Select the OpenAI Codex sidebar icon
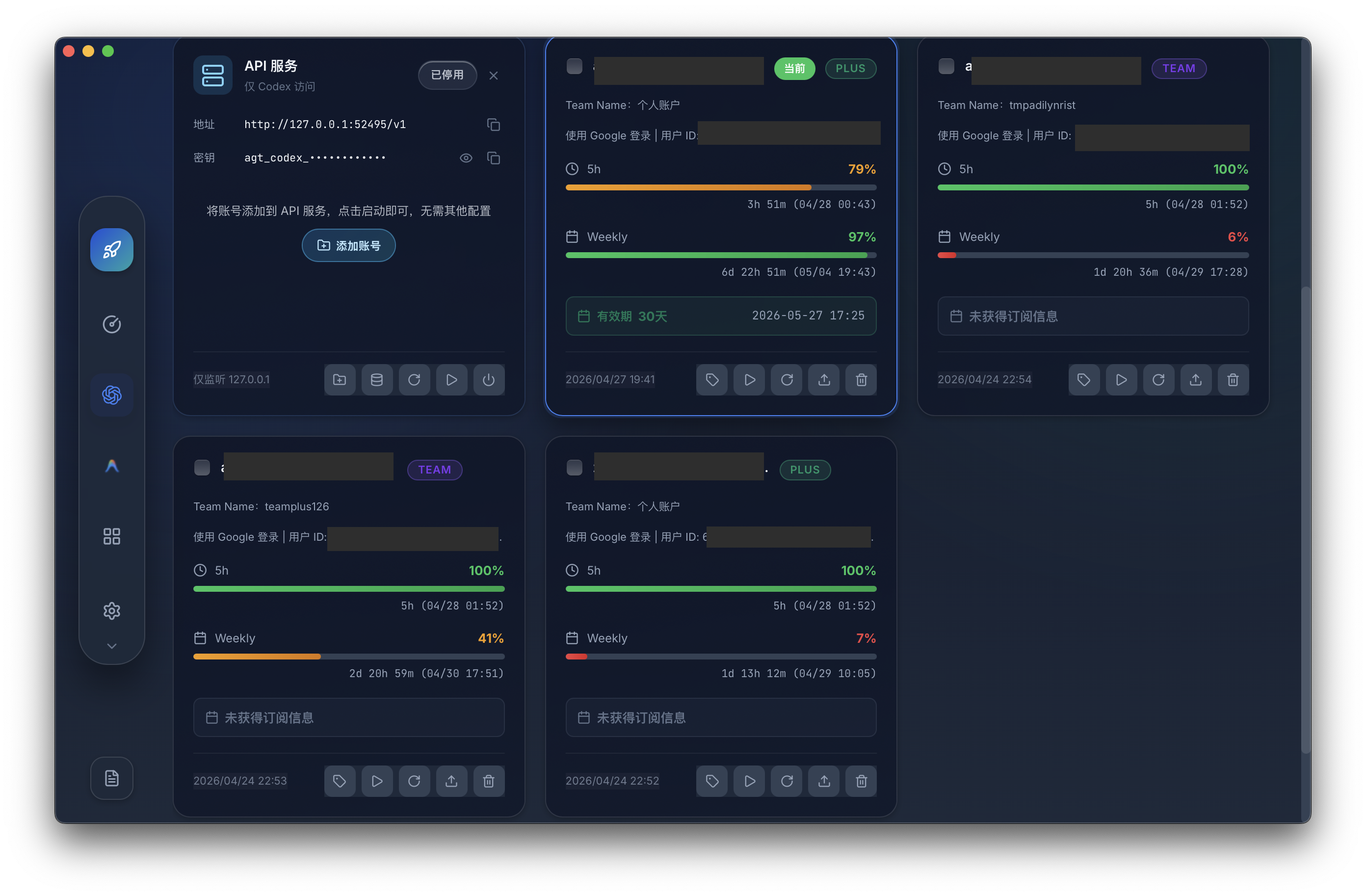 point(111,395)
